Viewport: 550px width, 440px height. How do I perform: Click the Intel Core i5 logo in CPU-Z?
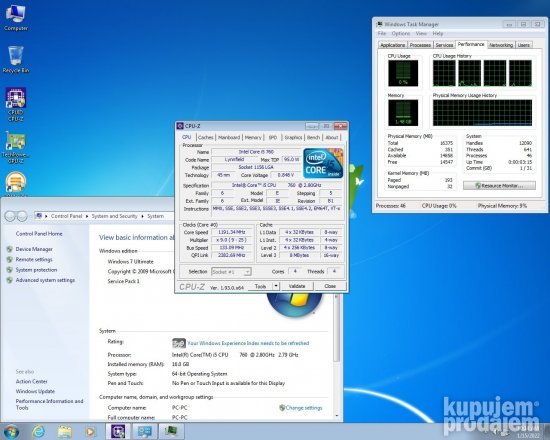tap(323, 163)
